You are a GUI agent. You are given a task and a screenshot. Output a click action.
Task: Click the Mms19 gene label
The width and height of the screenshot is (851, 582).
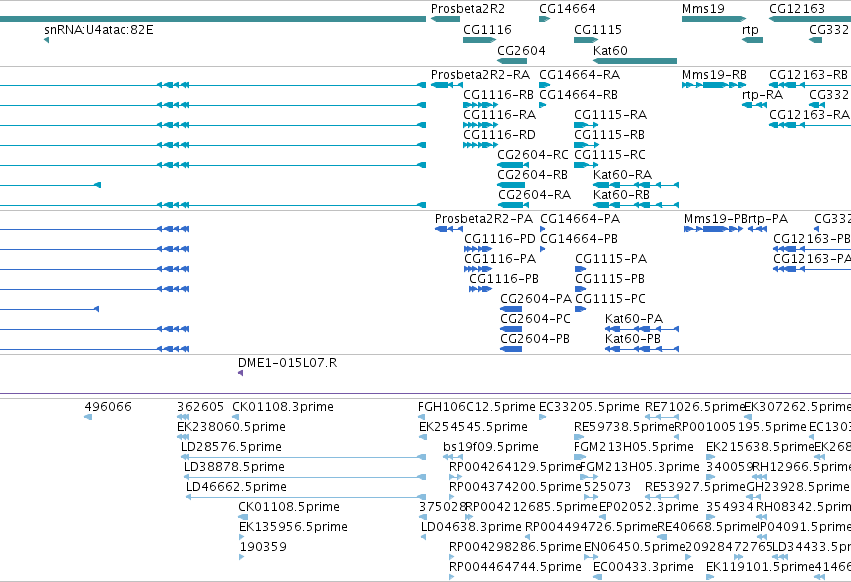click(703, 9)
